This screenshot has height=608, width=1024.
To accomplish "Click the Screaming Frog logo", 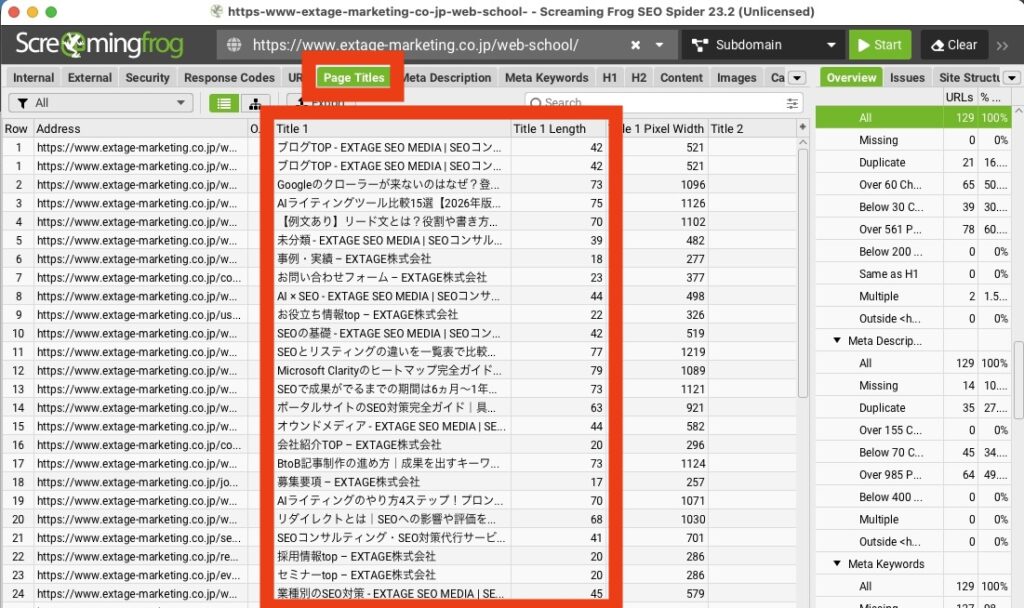I will point(99,44).
